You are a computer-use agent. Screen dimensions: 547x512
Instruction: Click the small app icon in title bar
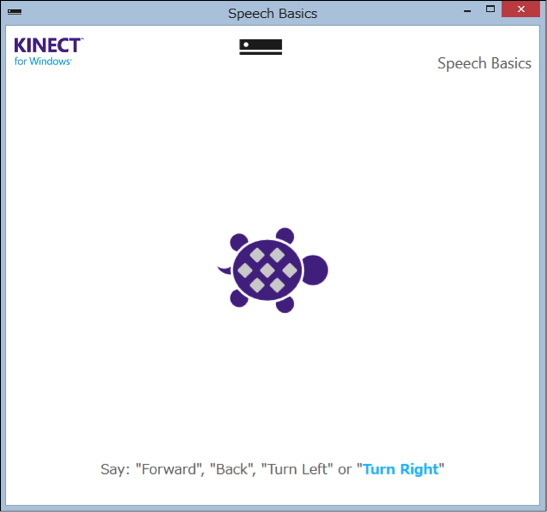[15, 12]
